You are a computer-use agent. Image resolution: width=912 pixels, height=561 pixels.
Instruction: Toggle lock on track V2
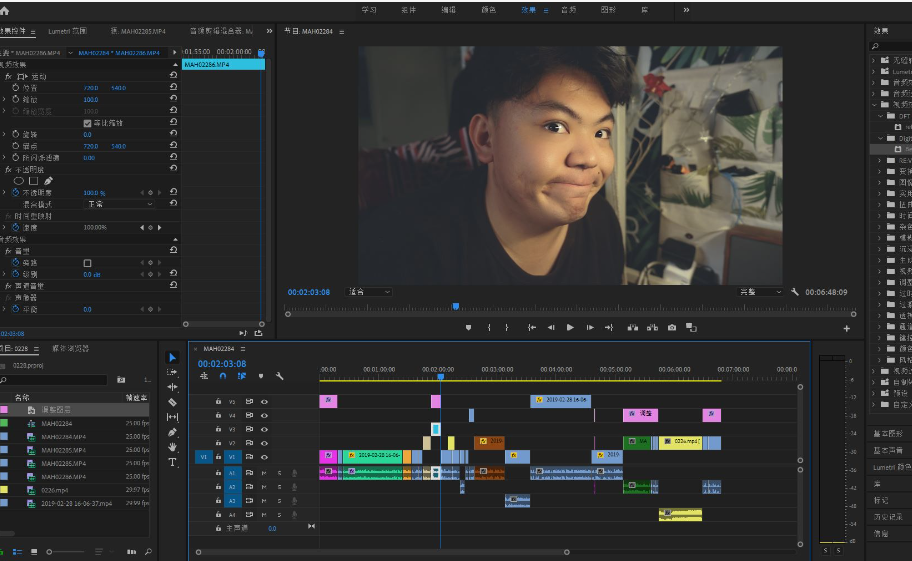(x=218, y=443)
